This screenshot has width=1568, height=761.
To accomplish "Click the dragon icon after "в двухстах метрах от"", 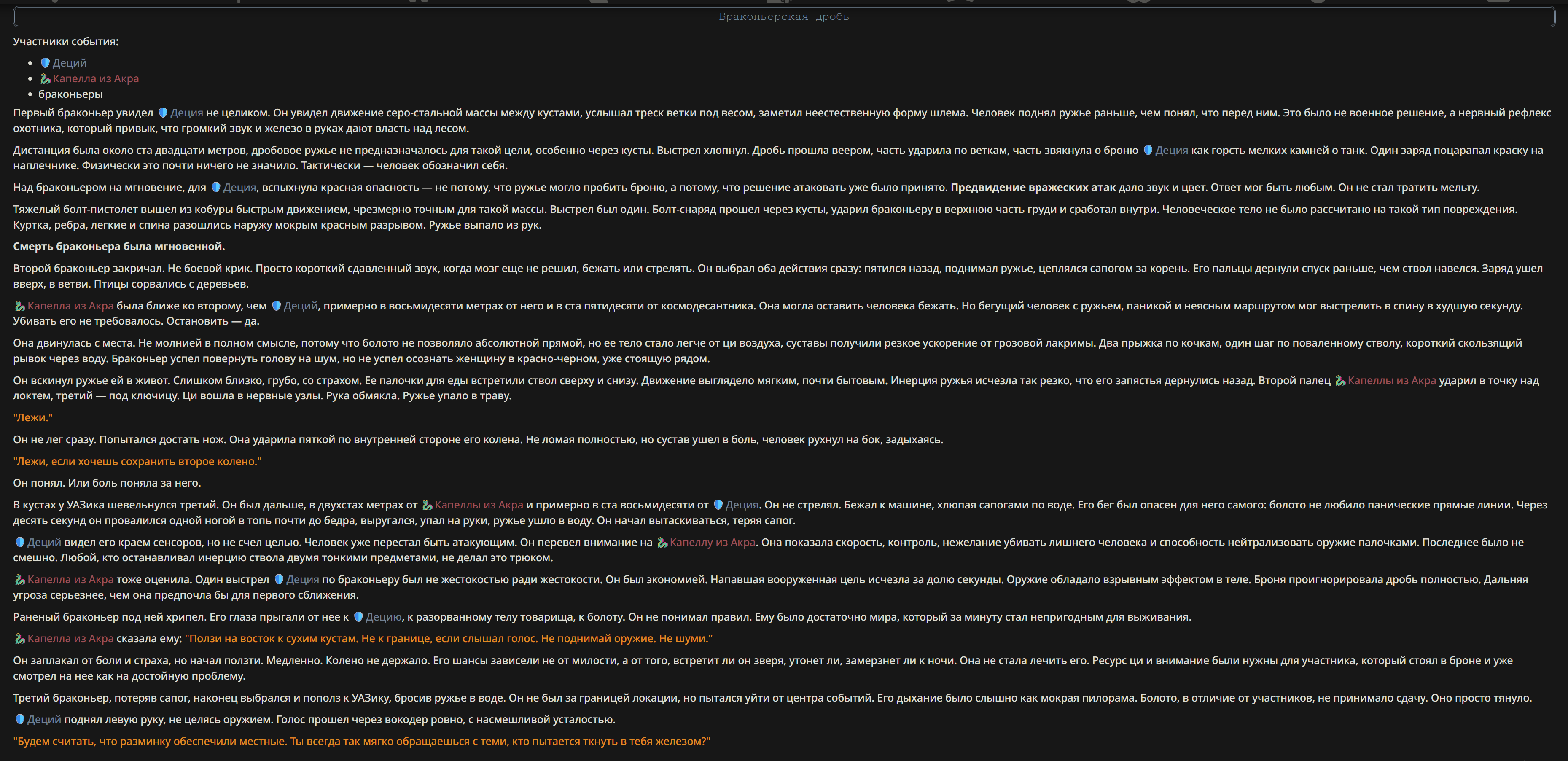I will (x=427, y=506).
